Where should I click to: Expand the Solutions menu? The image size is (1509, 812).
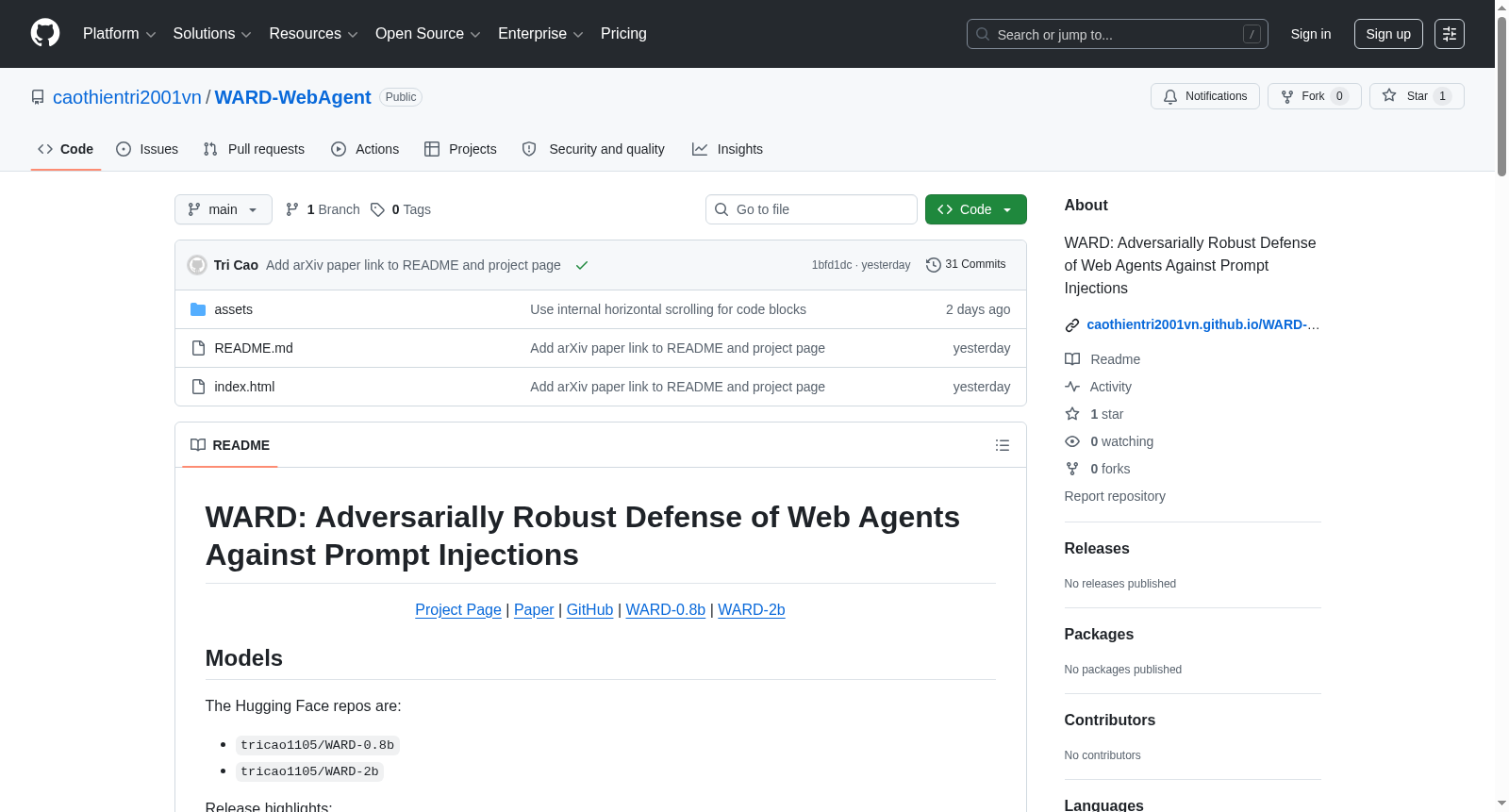(x=212, y=34)
